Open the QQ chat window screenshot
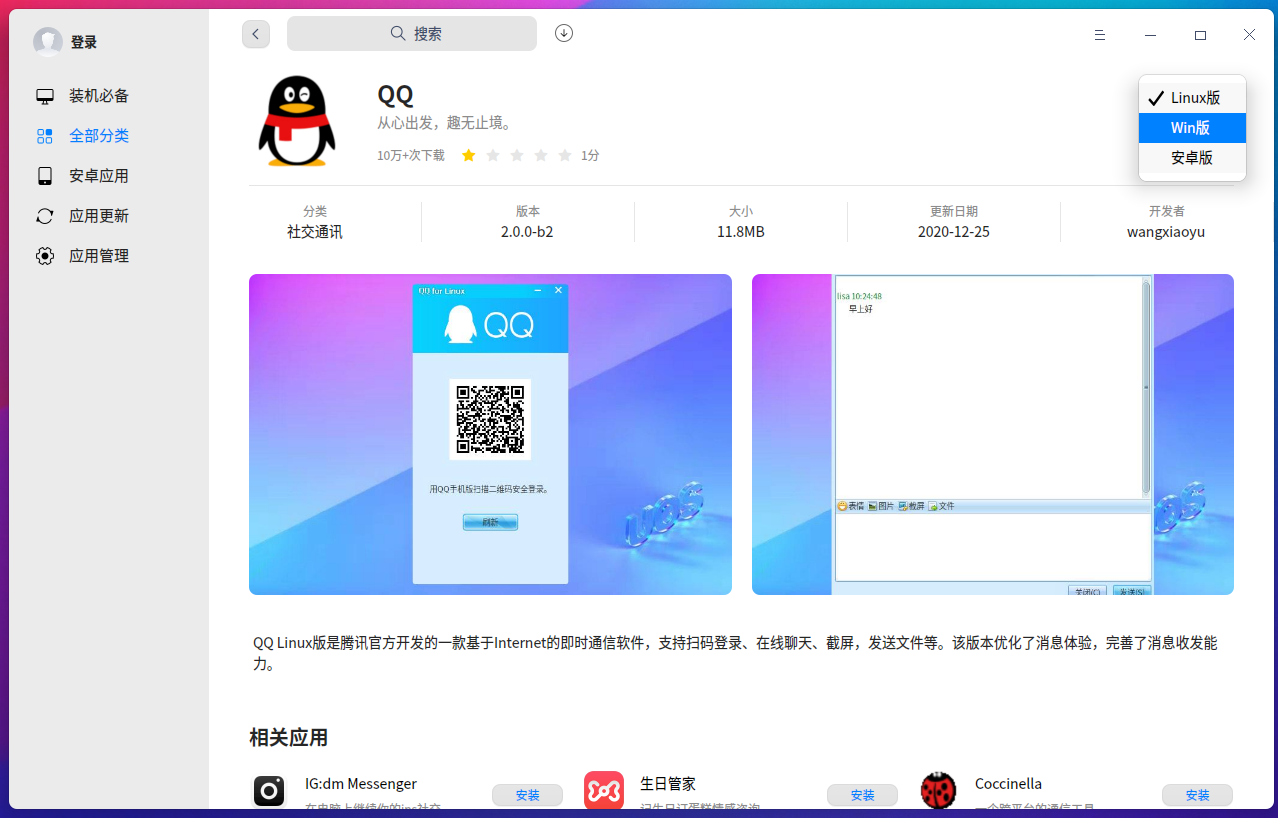Viewport: 1278px width, 818px height. coord(993,434)
